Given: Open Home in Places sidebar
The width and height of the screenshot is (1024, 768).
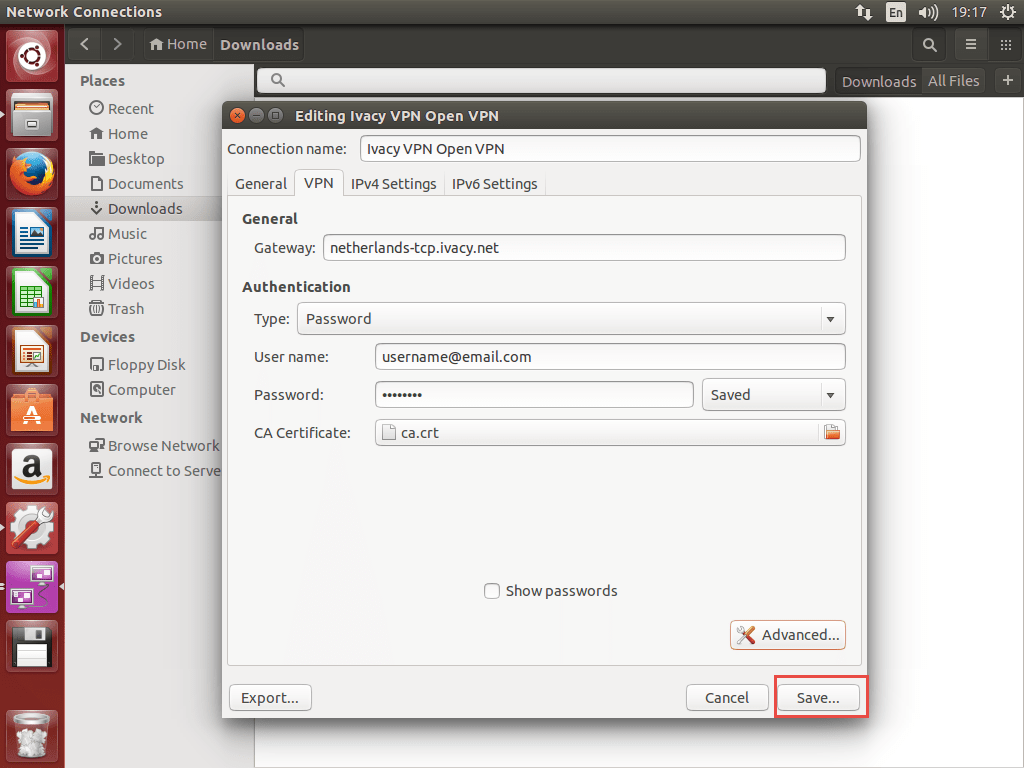Looking at the screenshot, I should (x=118, y=134).
